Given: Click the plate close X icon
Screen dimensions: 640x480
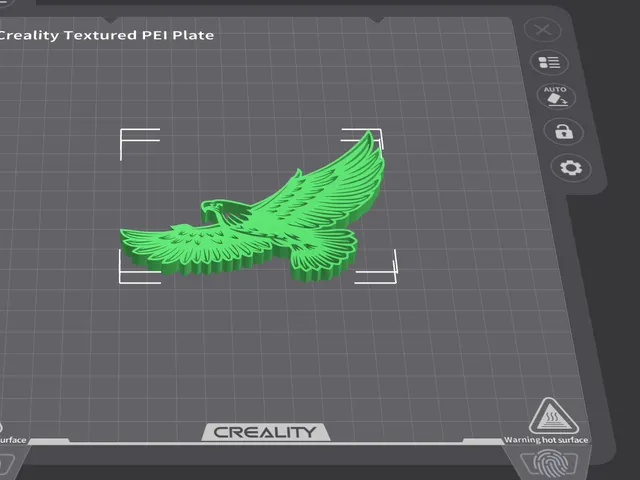Looking at the screenshot, I should click(x=543, y=30).
